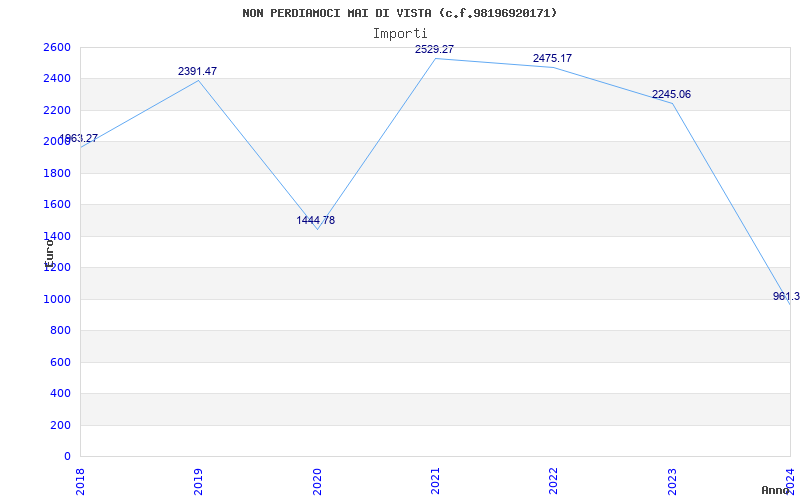This screenshot has width=800, height=500.
Task: Click the 0 y-axis value
Action: (x=67, y=457)
